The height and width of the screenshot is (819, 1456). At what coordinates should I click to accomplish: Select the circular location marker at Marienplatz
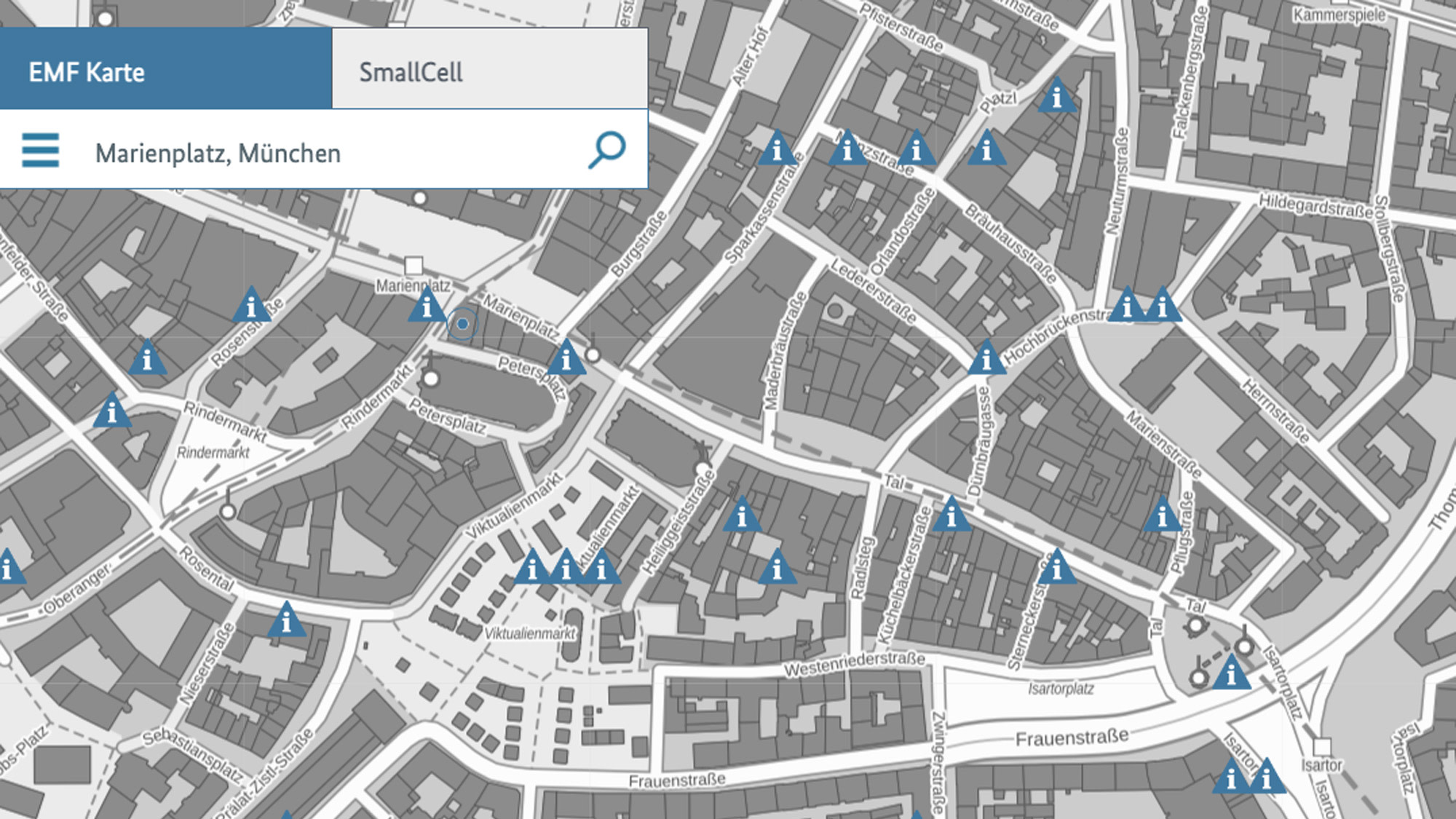(x=462, y=324)
